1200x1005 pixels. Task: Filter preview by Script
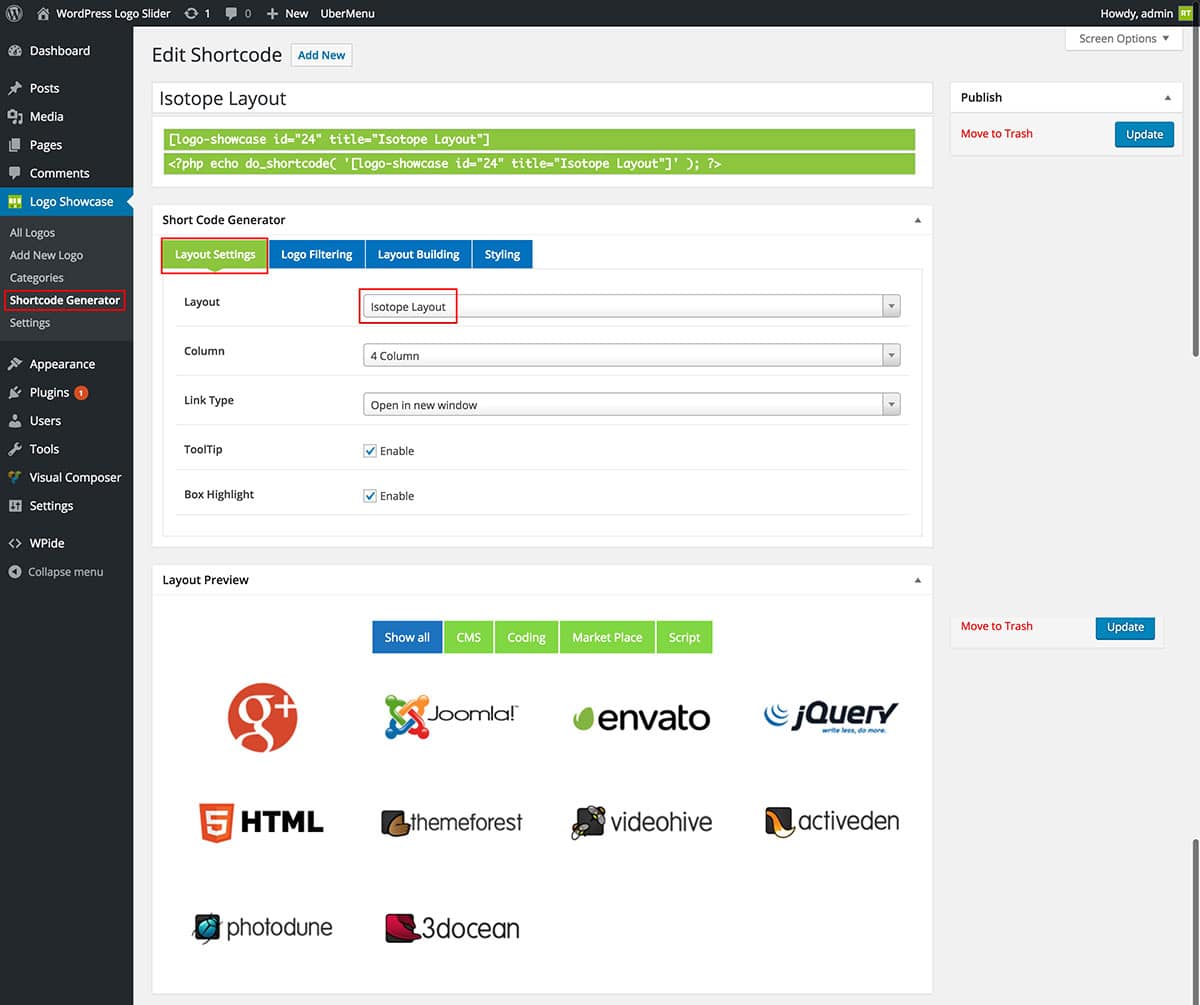click(x=684, y=637)
